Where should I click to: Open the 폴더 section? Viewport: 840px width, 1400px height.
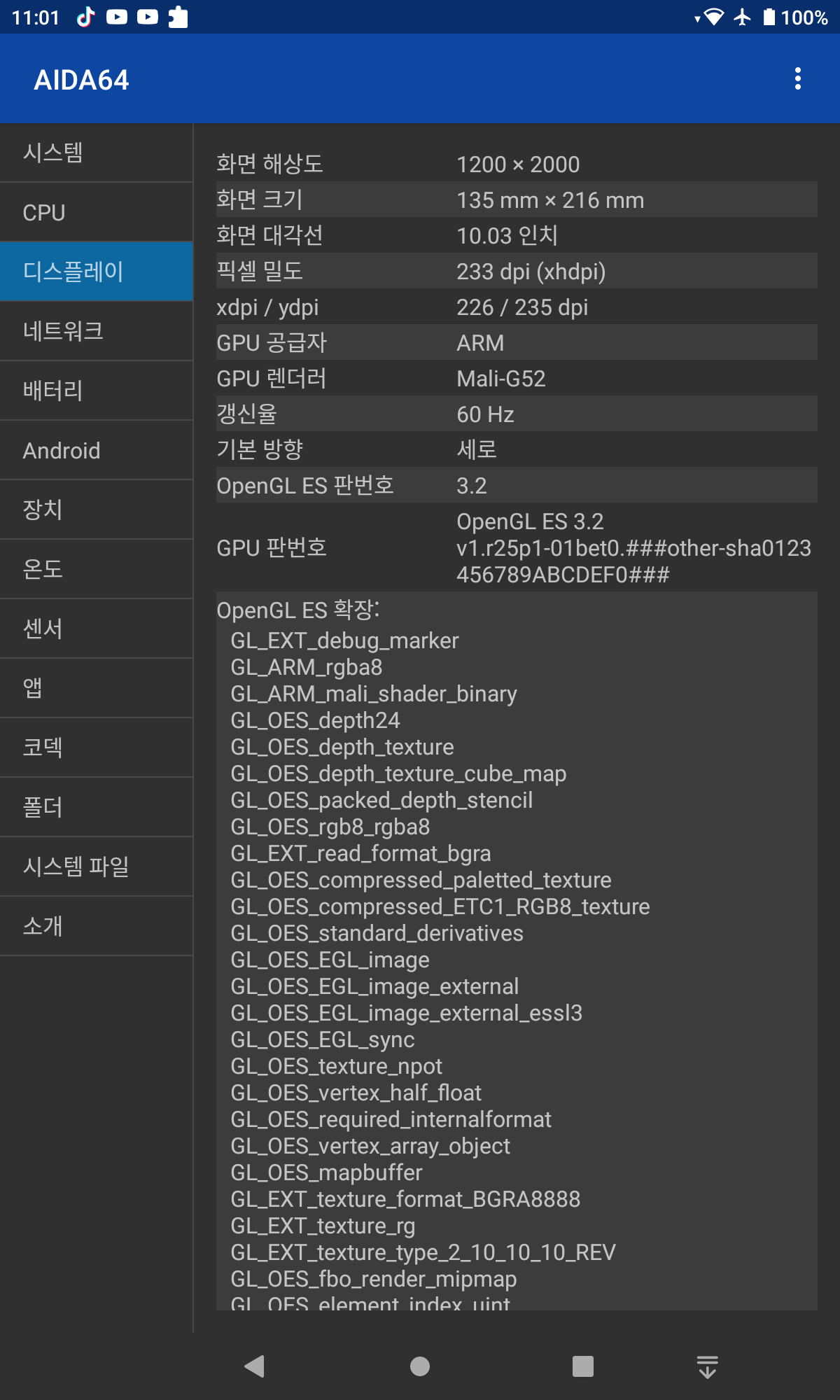click(97, 807)
